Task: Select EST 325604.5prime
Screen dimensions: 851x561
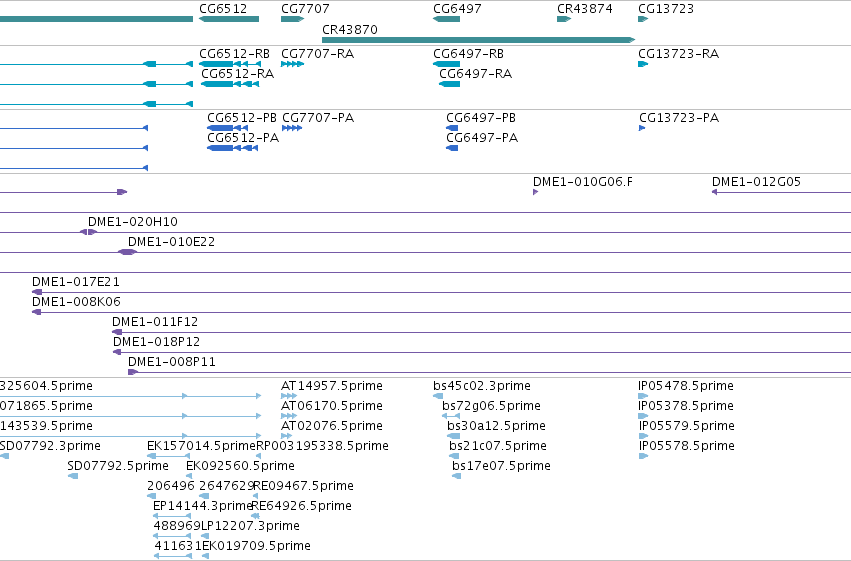Action: (x=130, y=396)
